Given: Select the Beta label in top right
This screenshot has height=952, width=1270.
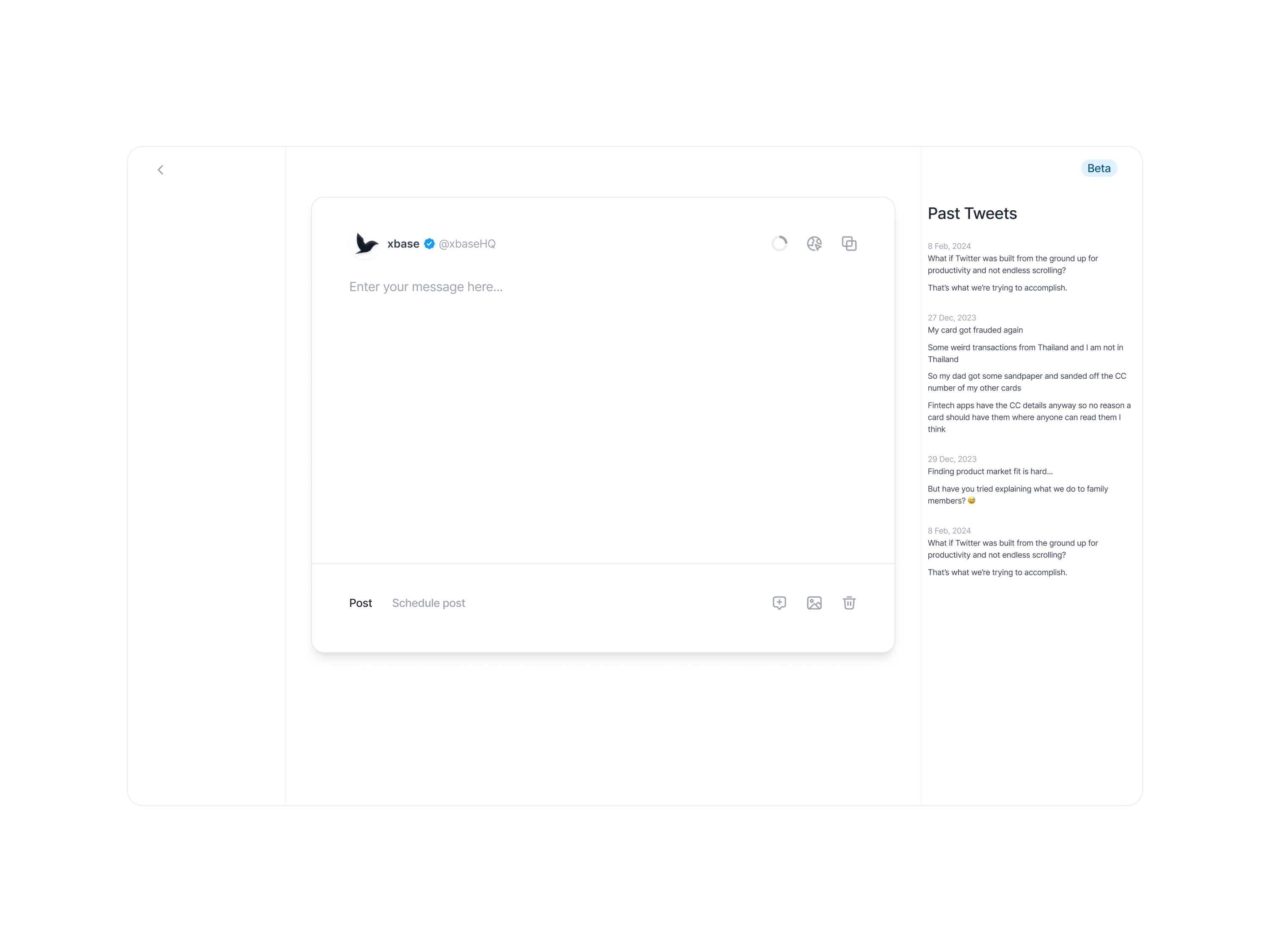Looking at the screenshot, I should pyautogui.click(x=1099, y=168).
